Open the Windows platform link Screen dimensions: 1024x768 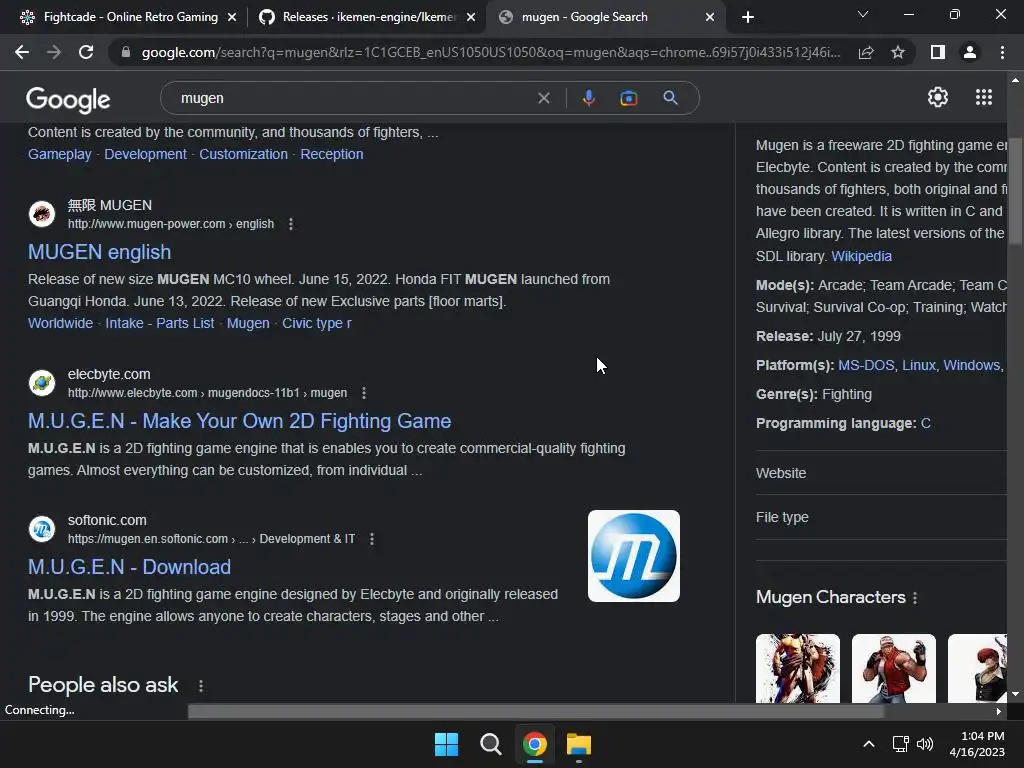(x=972, y=366)
